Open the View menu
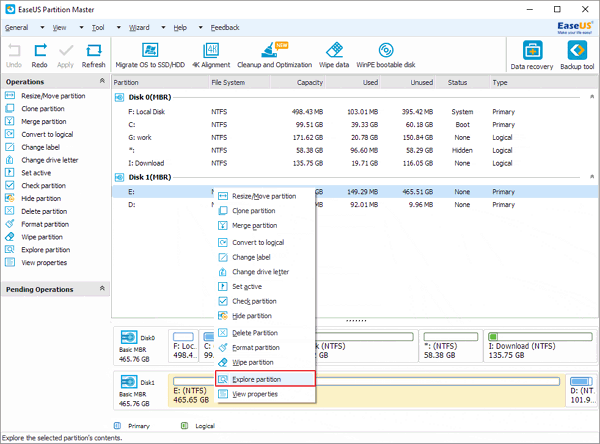Screen dimensions: 600x444 tap(59, 28)
